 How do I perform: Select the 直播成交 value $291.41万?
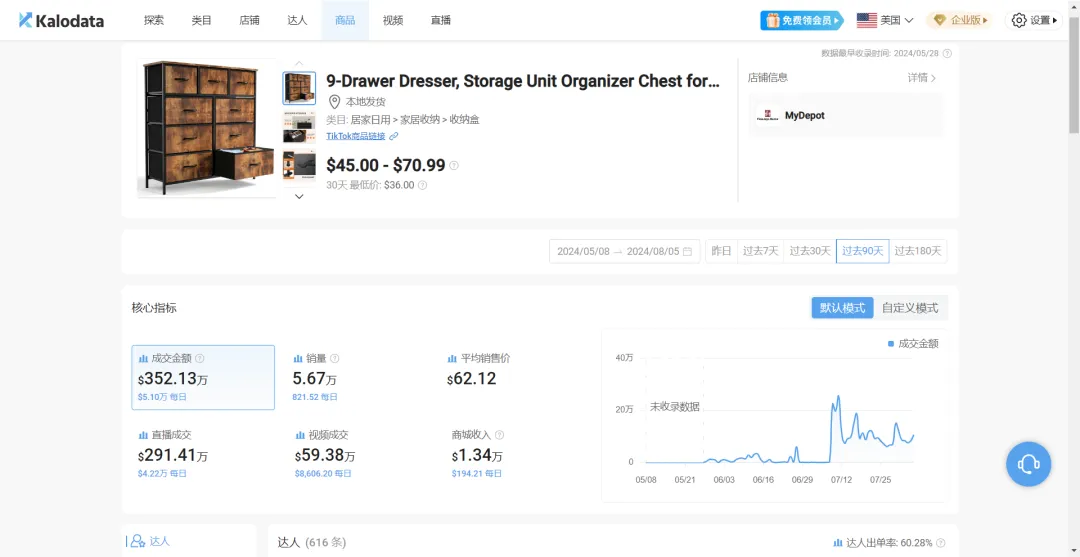click(173, 455)
